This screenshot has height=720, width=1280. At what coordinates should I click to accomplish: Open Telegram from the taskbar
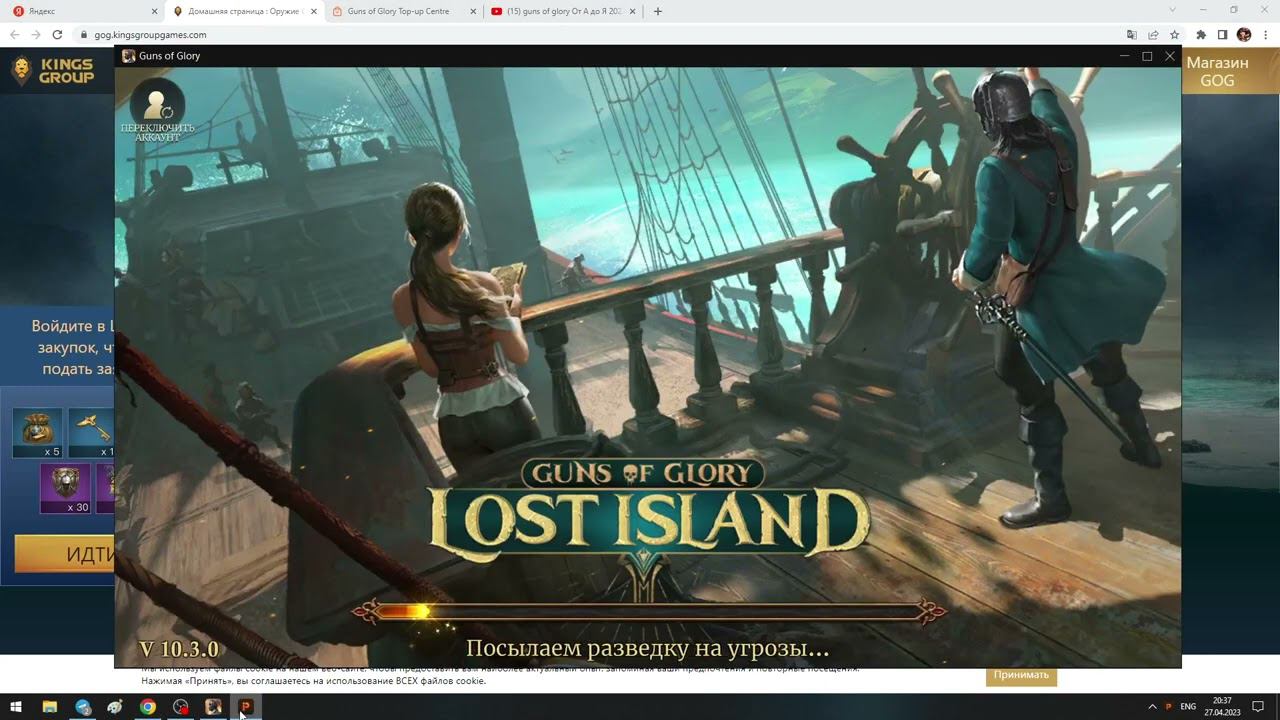(83, 706)
